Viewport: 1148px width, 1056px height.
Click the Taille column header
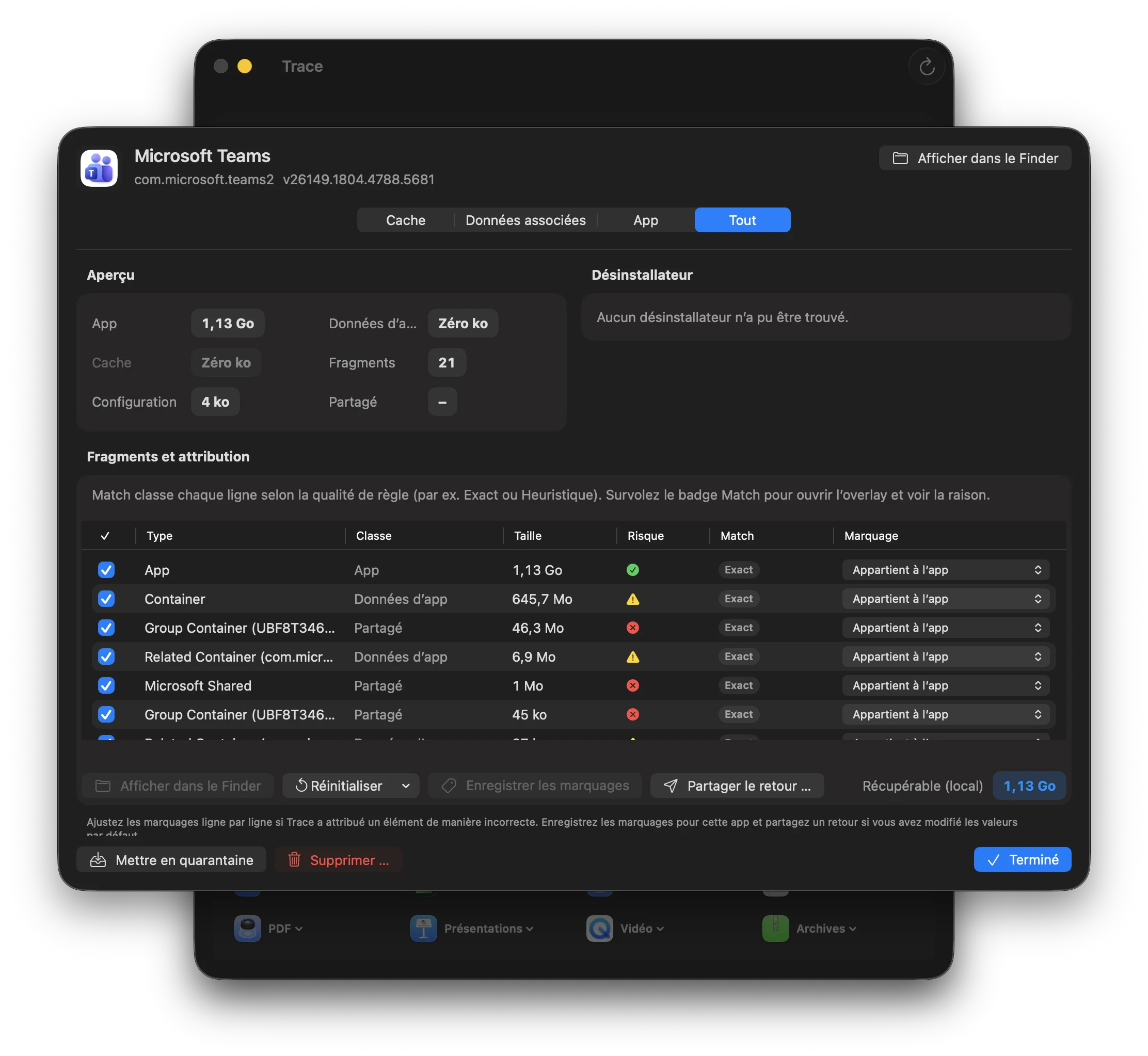coord(528,536)
